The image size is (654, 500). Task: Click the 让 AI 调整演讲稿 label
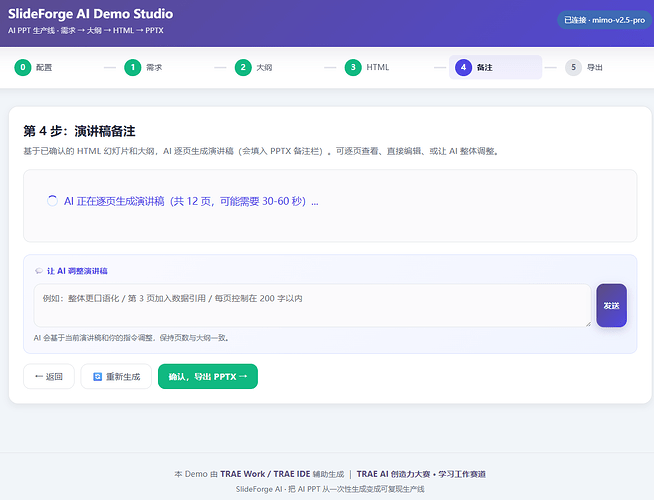(77, 271)
